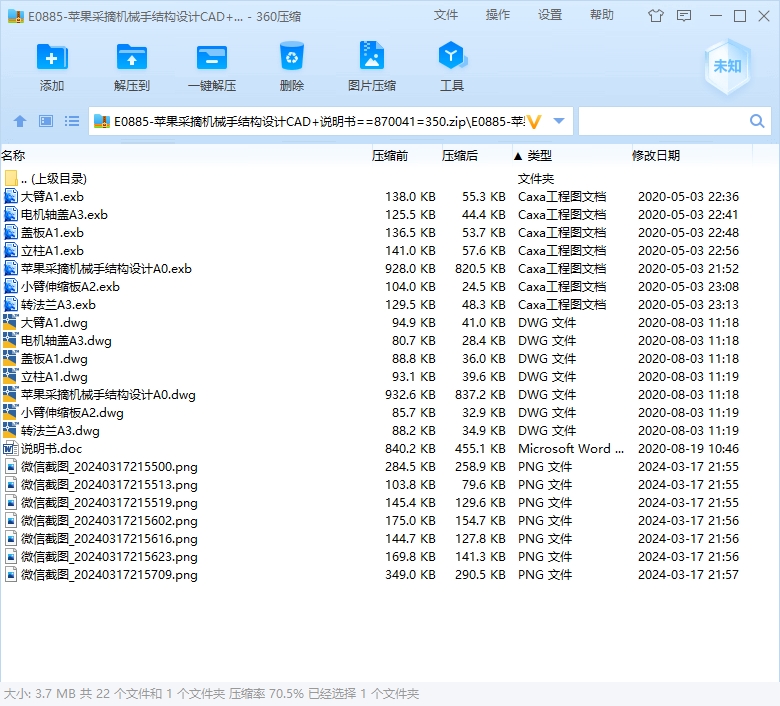Open the 文件 menu
The image size is (780, 706).
pos(446,15)
